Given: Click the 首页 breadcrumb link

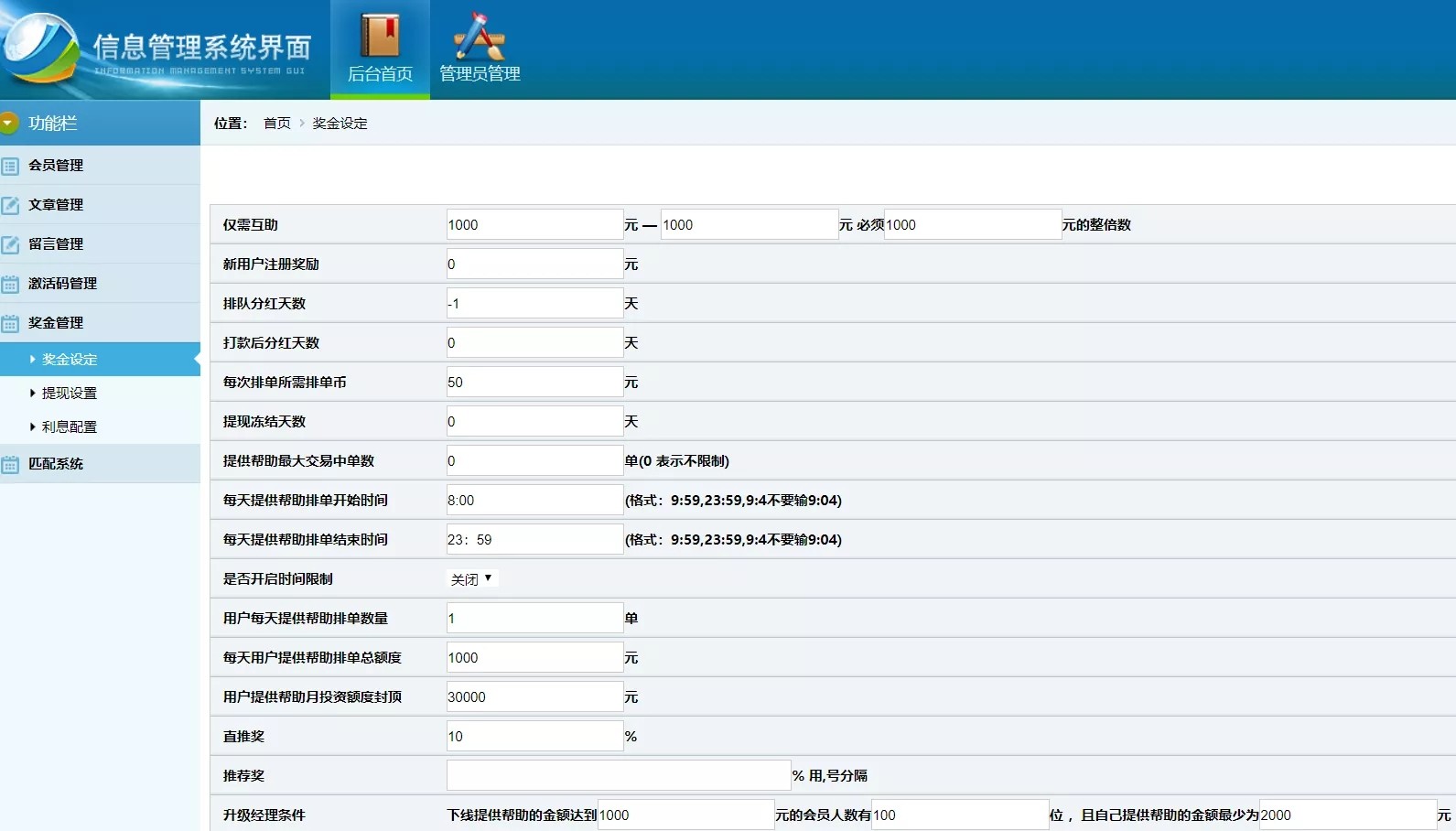Looking at the screenshot, I should tap(276, 124).
